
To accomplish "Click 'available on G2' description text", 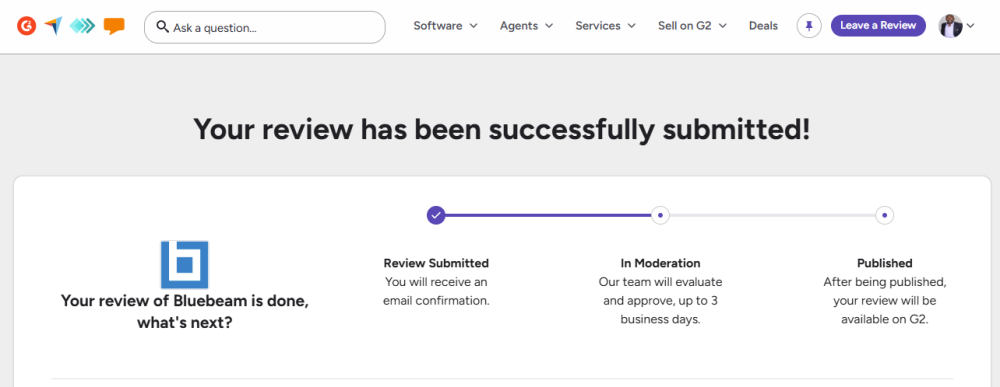I will [x=885, y=319].
